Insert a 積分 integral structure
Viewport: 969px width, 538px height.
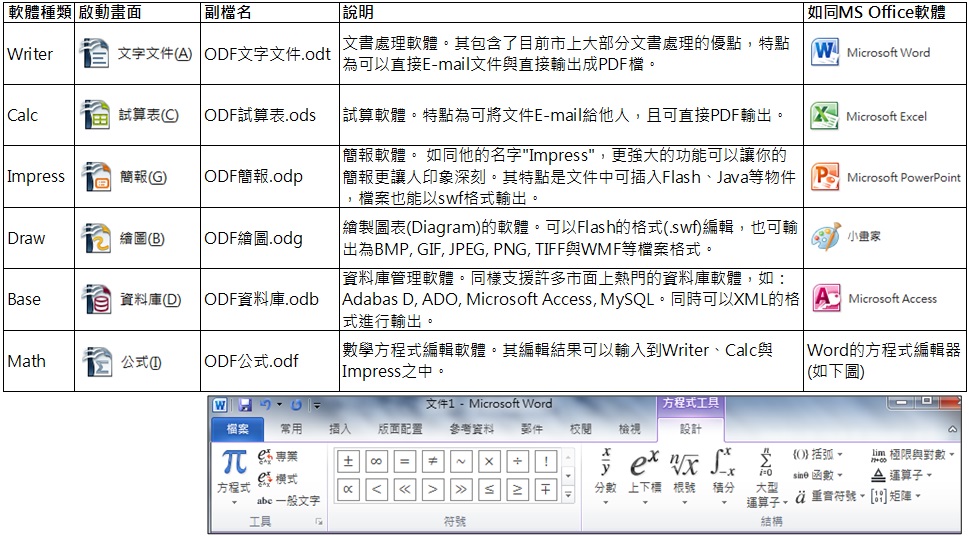pos(723,470)
